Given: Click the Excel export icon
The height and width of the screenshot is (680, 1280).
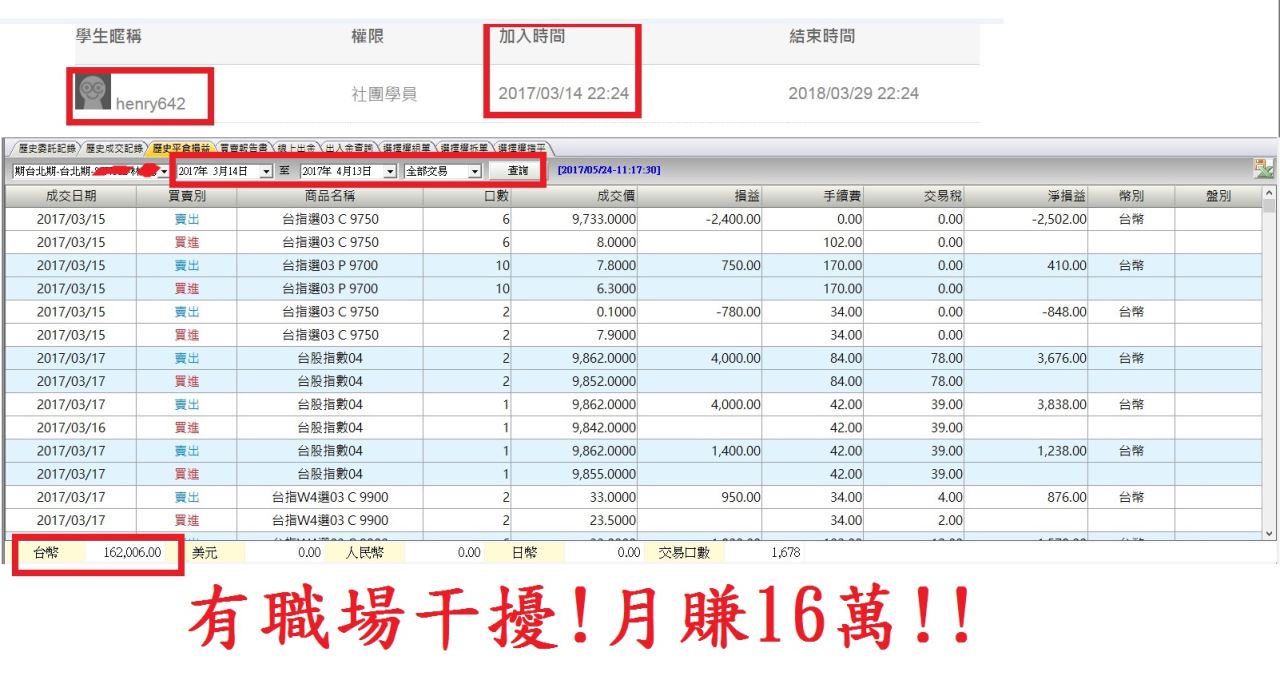Looking at the screenshot, I should [x=1264, y=170].
